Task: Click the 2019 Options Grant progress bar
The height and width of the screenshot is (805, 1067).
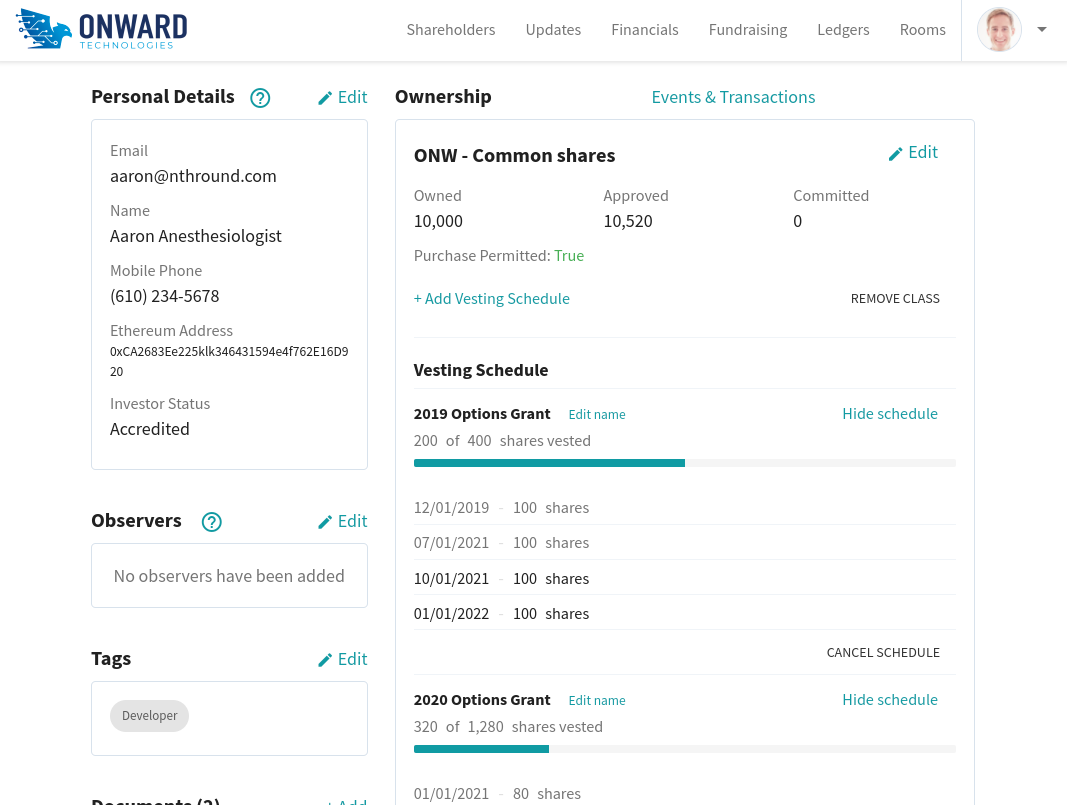Action: 684,463
